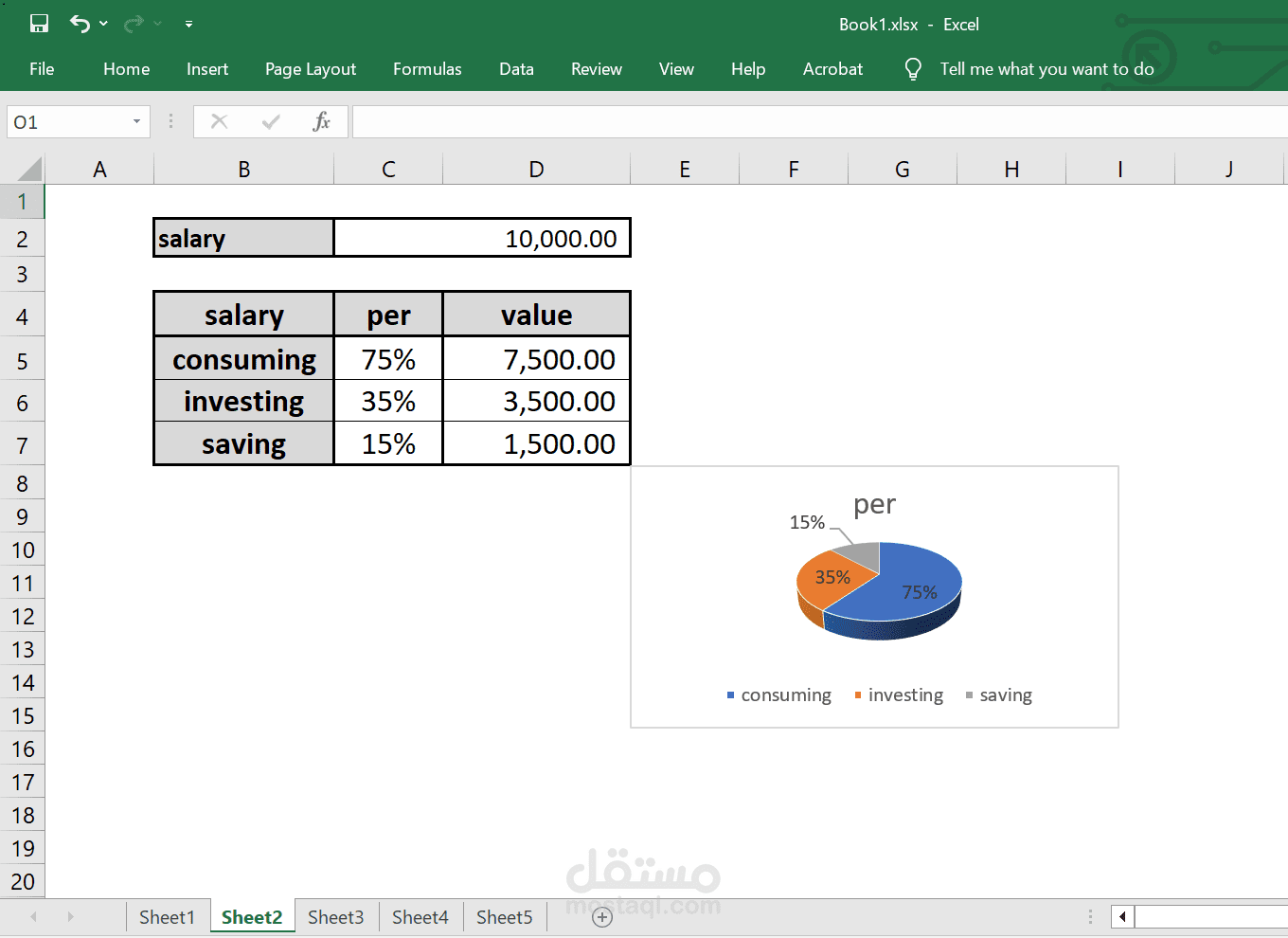The width and height of the screenshot is (1288, 938).
Task: Click the formula bar Cancel X icon
Action: pos(219,121)
